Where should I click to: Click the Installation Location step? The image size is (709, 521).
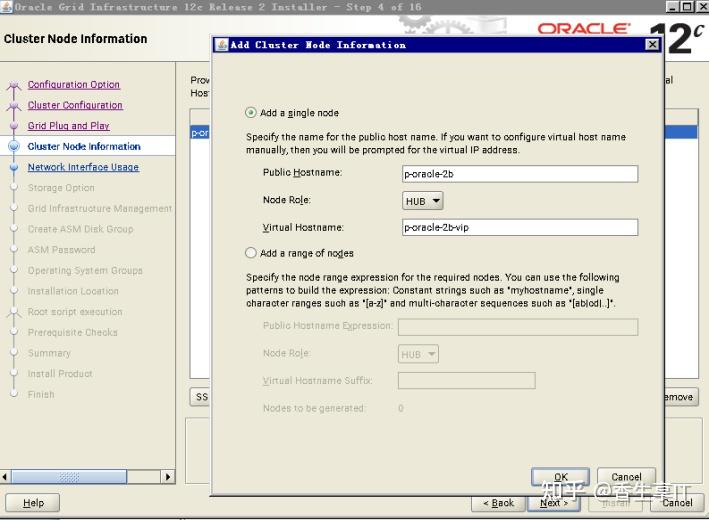tap(73, 291)
